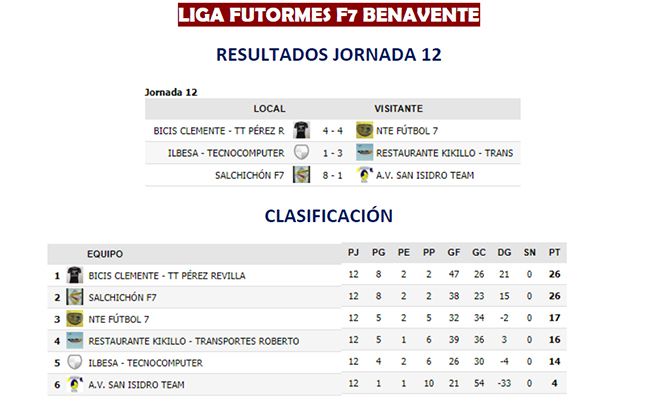The image size is (670, 410).
Task: Click Restaurante Kikillo - Transportes Roberto team name
Action: pos(193,341)
